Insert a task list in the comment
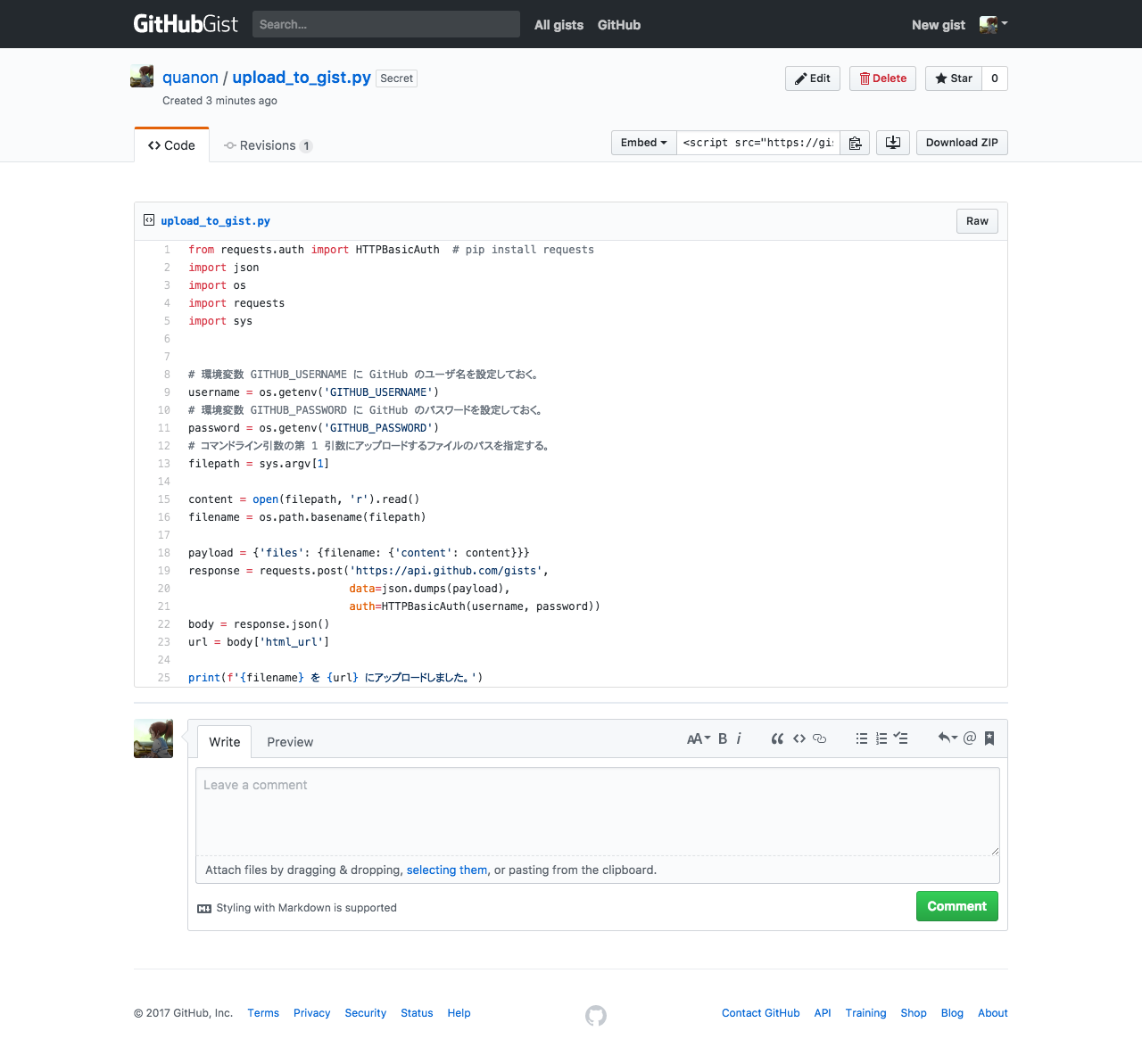Screen dimensions: 1142x1064 (x=901, y=738)
